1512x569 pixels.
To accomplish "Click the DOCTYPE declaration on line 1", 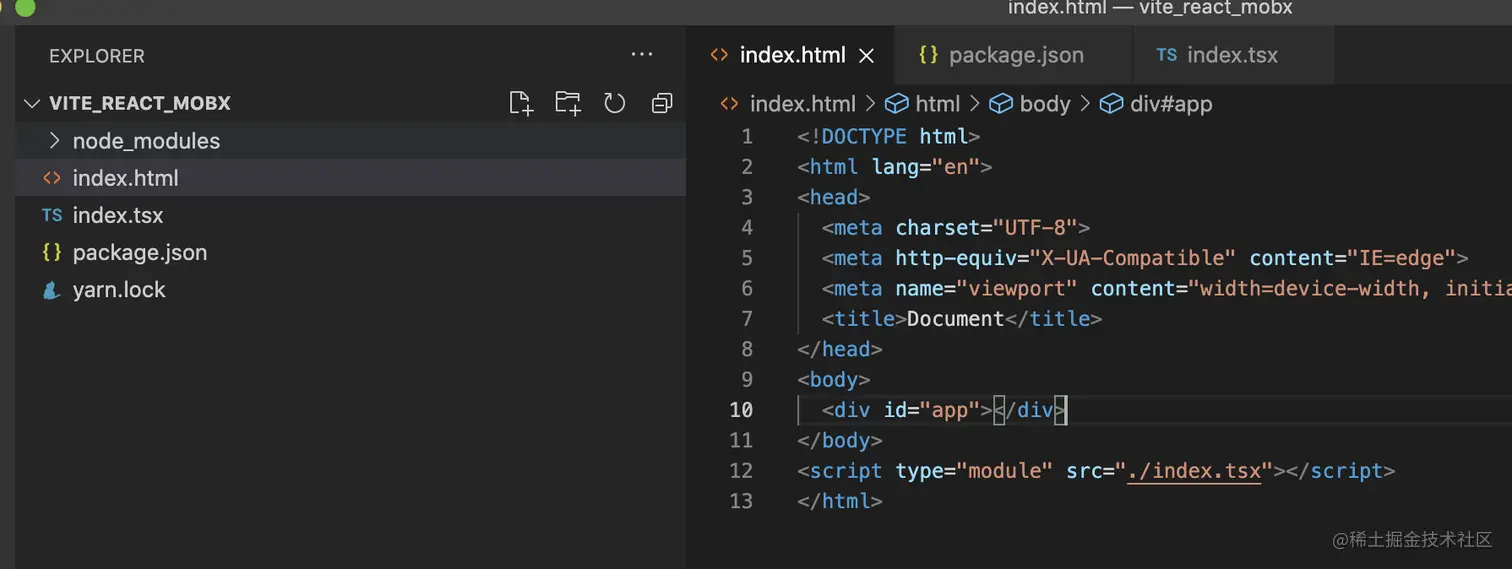I will pyautogui.click(x=888, y=137).
